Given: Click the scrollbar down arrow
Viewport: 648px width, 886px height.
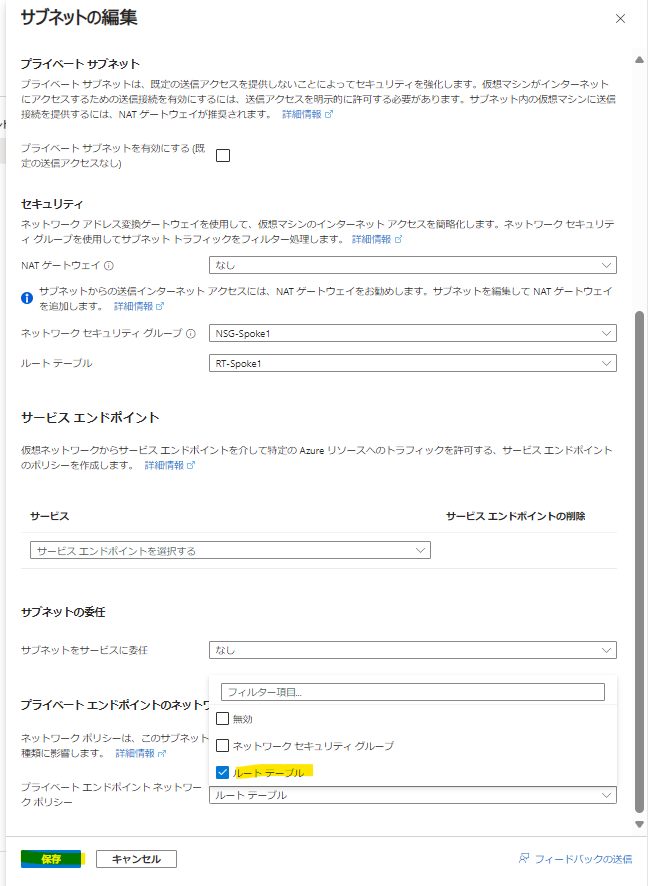Looking at the screenshot, I should (639, 824).
